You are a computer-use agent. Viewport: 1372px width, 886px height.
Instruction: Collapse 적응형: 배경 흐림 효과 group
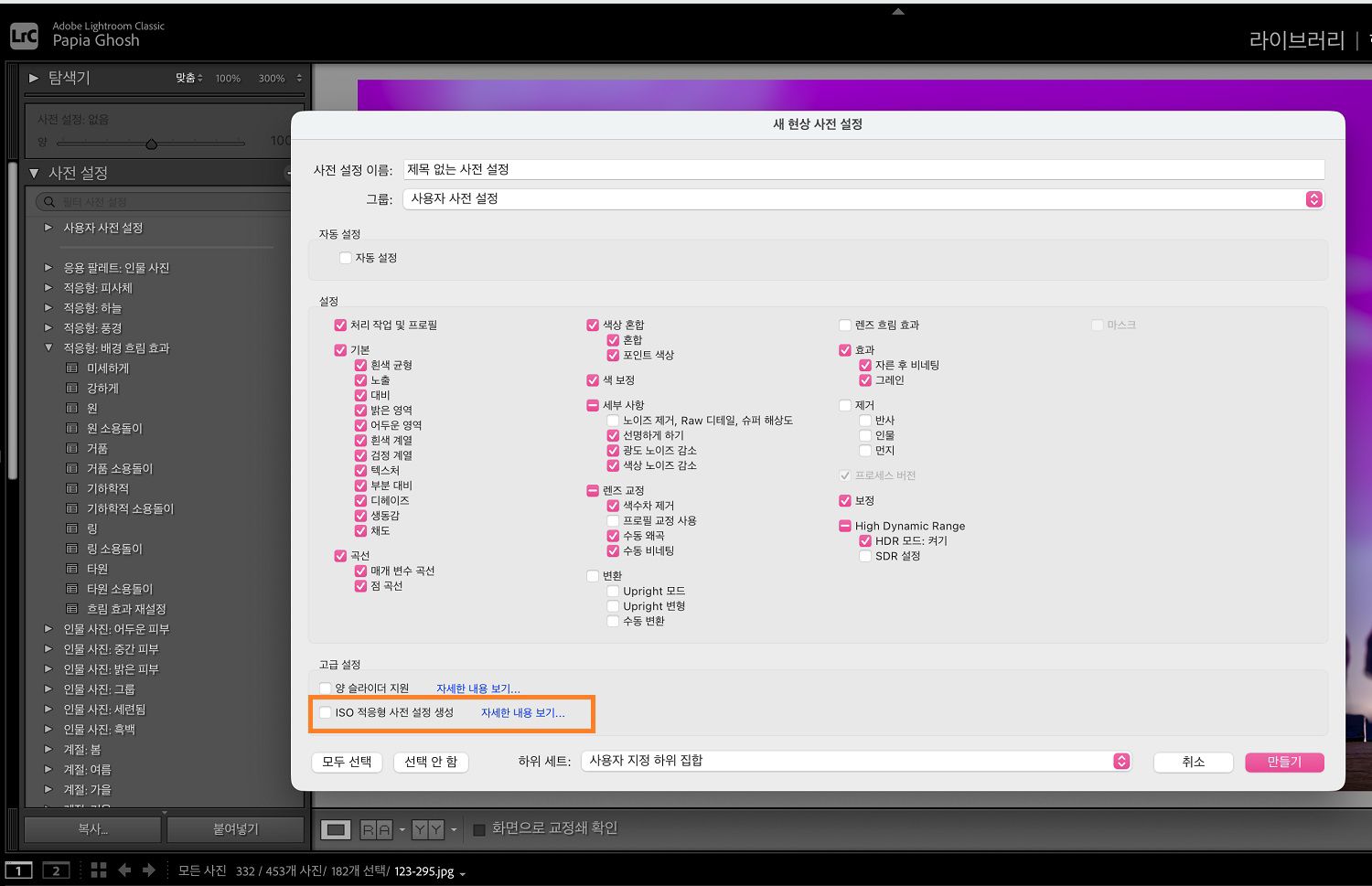point(48,348)
